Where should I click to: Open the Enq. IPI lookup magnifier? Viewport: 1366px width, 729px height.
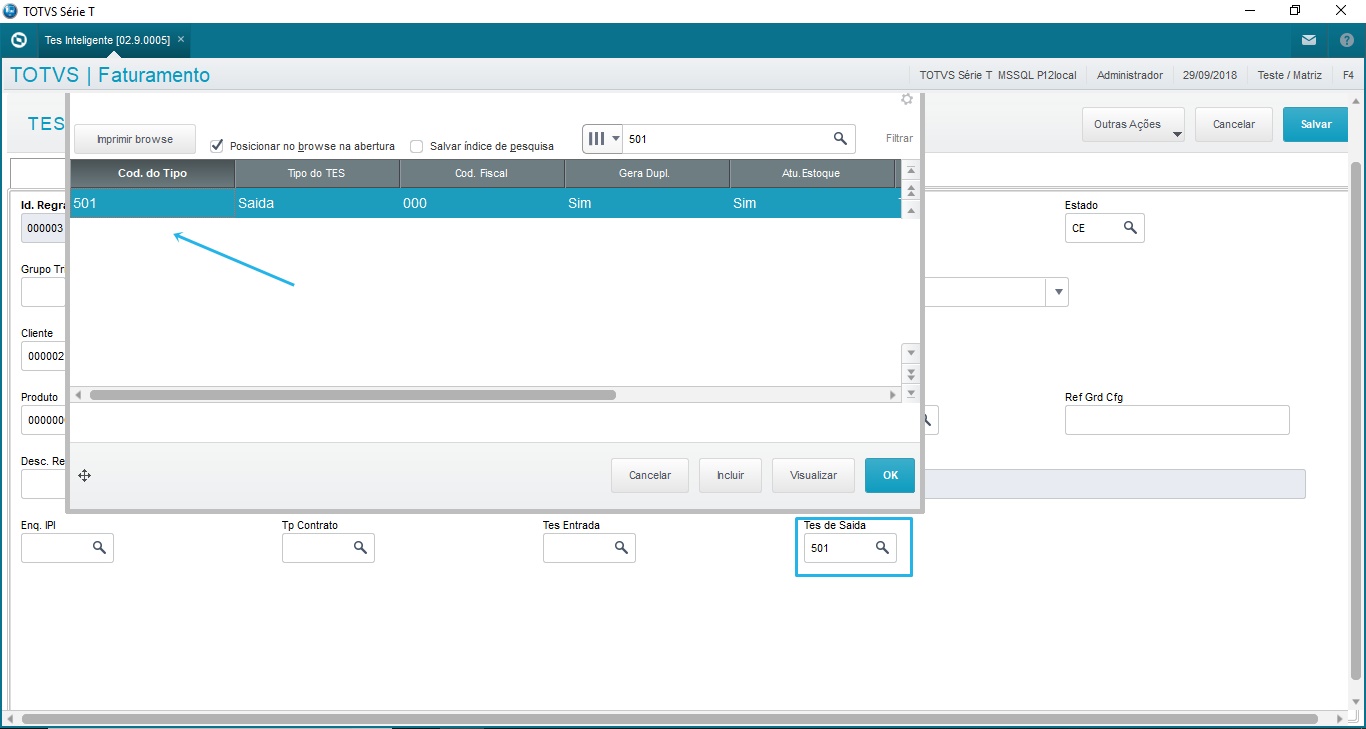click(x=99, y=548)
